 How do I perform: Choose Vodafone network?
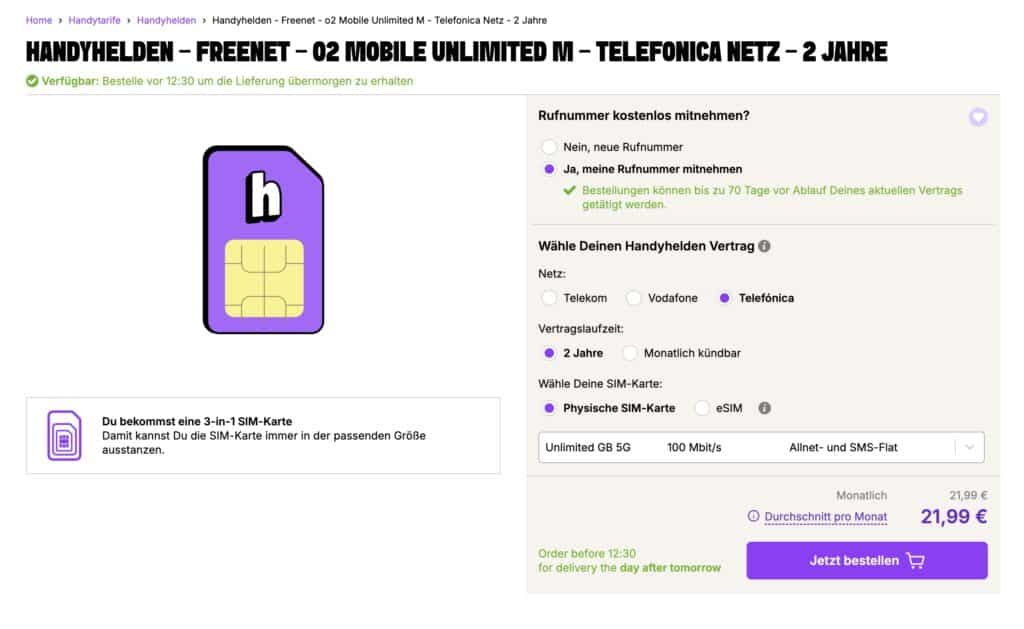633,298
